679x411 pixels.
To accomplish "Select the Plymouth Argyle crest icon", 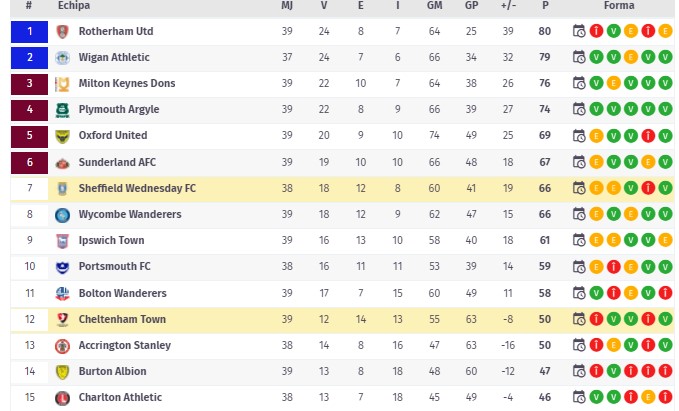I will (x=63, y=109).
